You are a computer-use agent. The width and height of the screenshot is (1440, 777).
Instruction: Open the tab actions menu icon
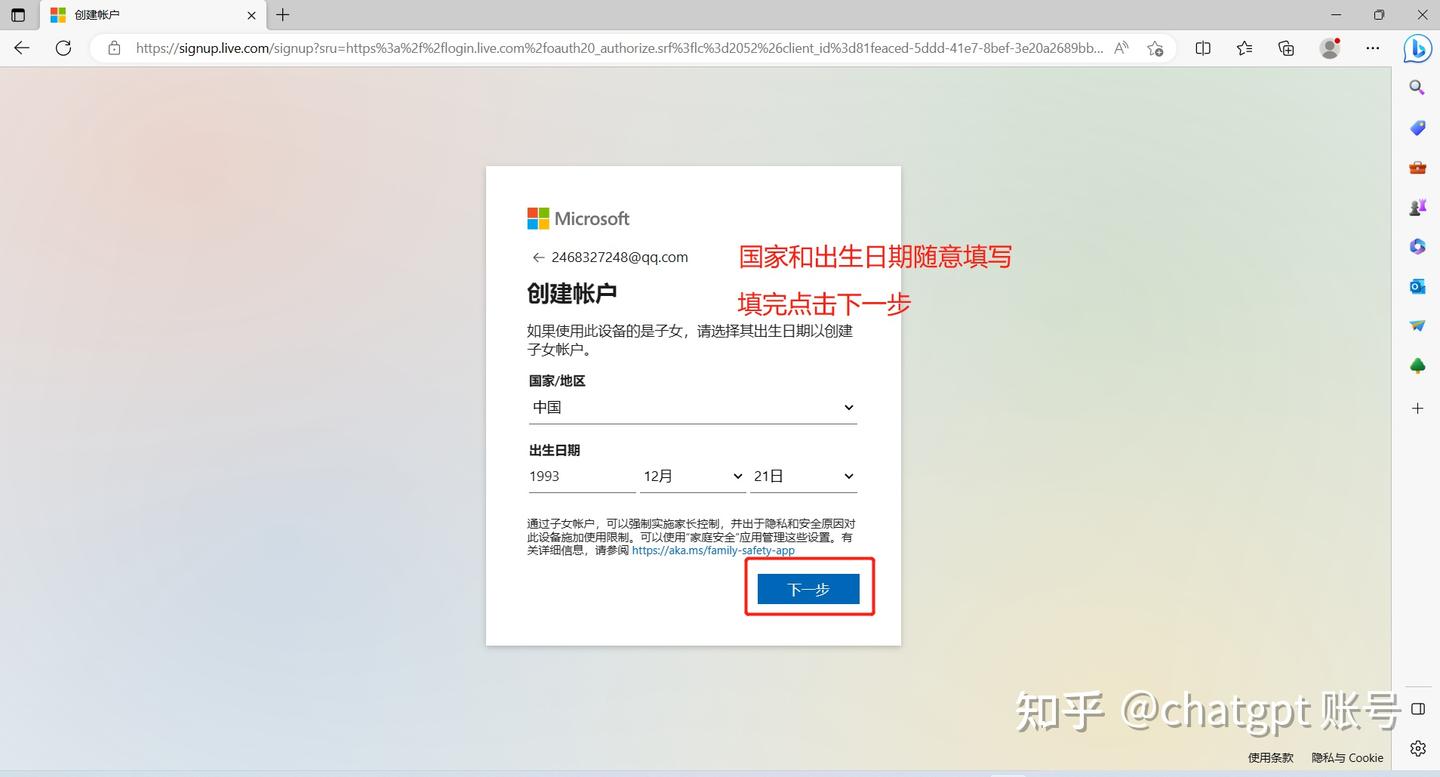(x=18, y=15)
